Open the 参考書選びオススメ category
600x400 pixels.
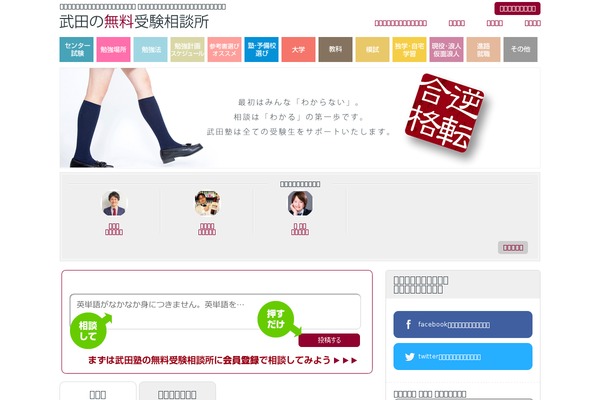[225, 49]
